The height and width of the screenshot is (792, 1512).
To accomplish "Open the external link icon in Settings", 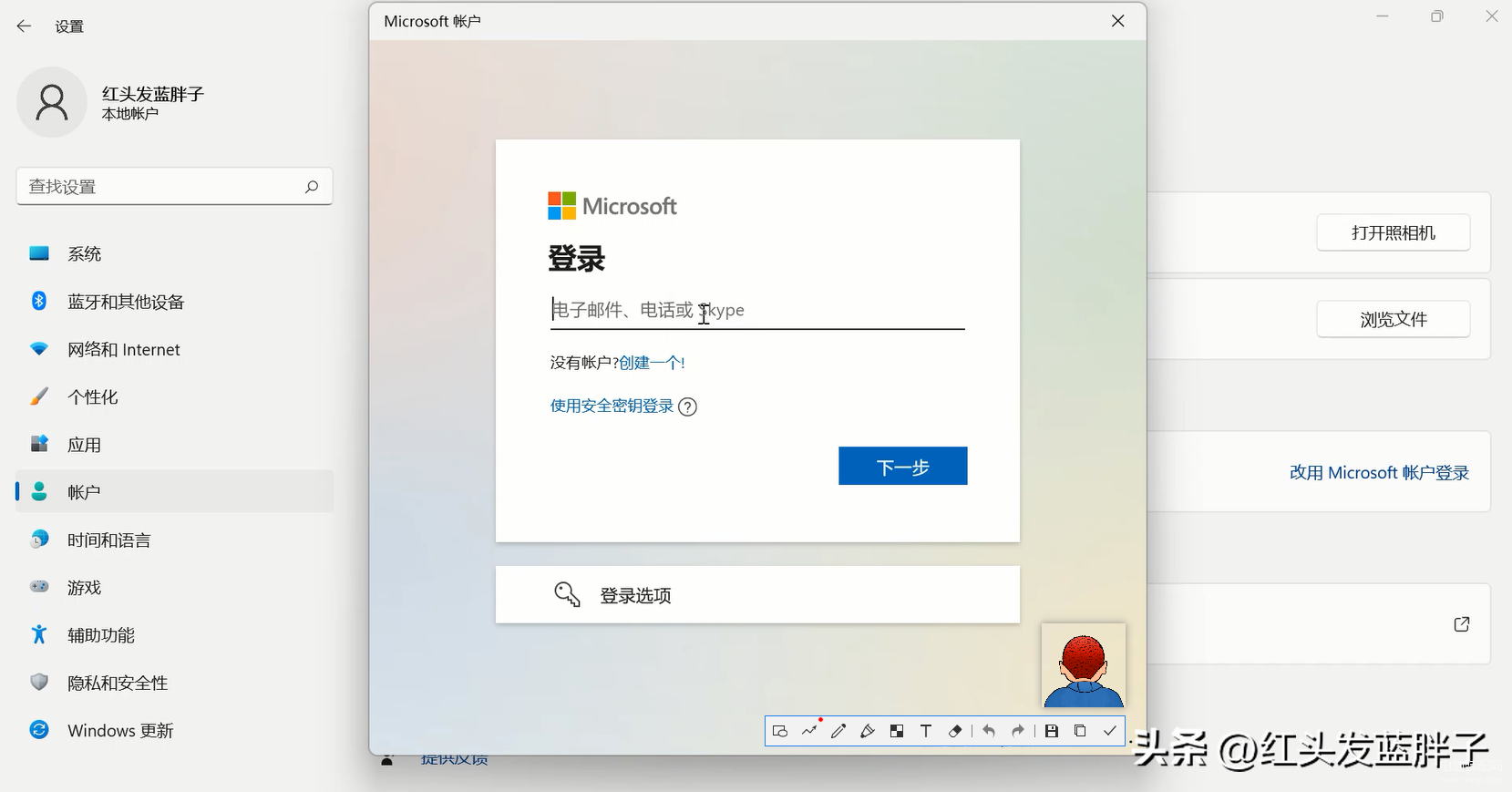I will [x=1462, y=624].
